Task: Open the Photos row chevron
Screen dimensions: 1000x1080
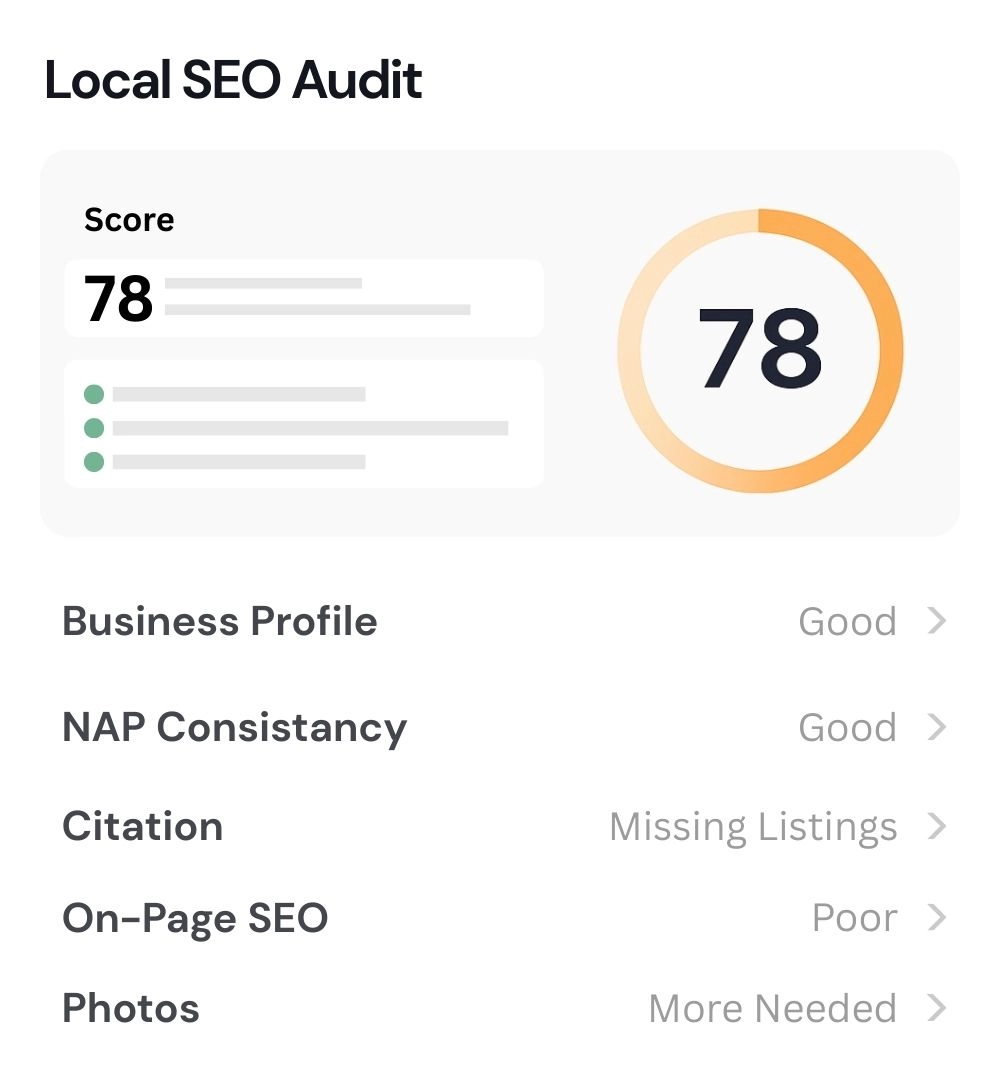Action: (x=936, y=1008)
